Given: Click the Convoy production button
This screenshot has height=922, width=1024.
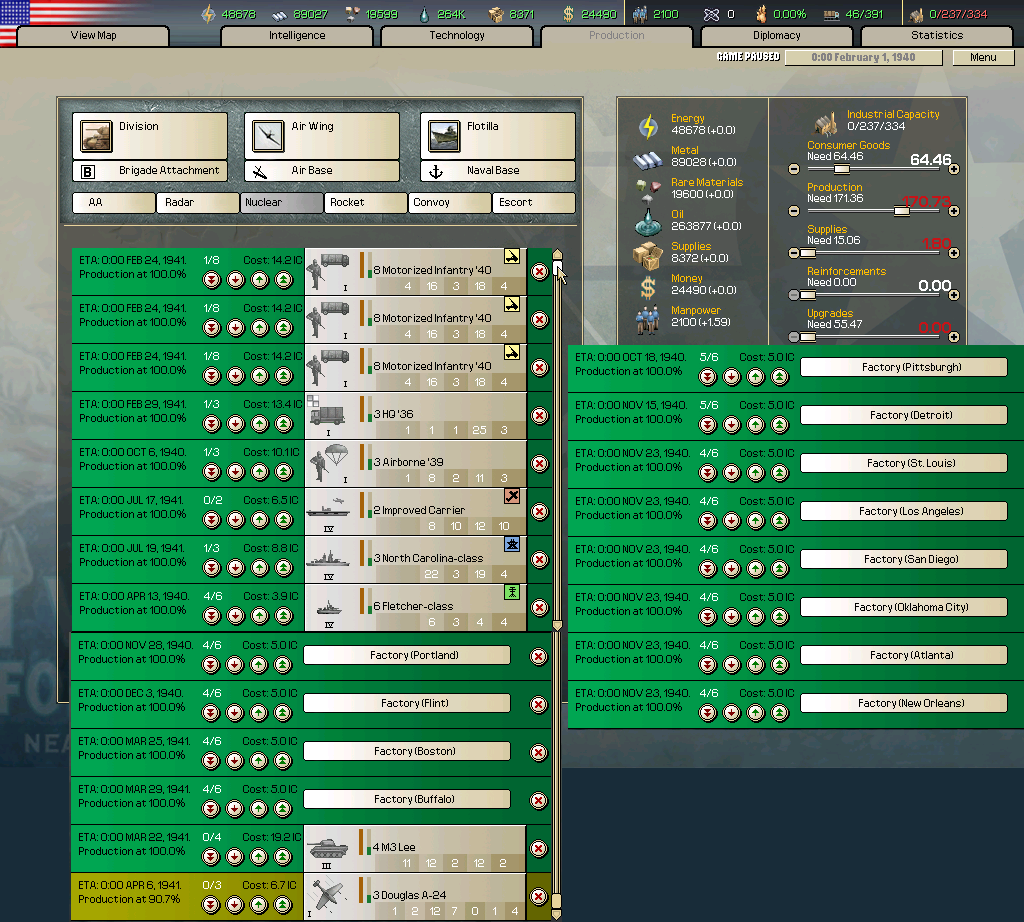Looking at the screenshot, I should [449, 202].
